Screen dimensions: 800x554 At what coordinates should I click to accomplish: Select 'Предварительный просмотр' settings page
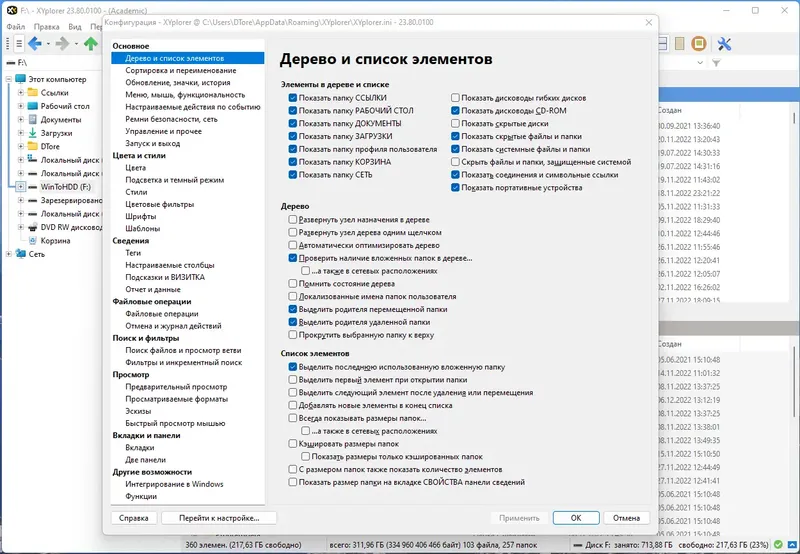(x=176, y=387)
